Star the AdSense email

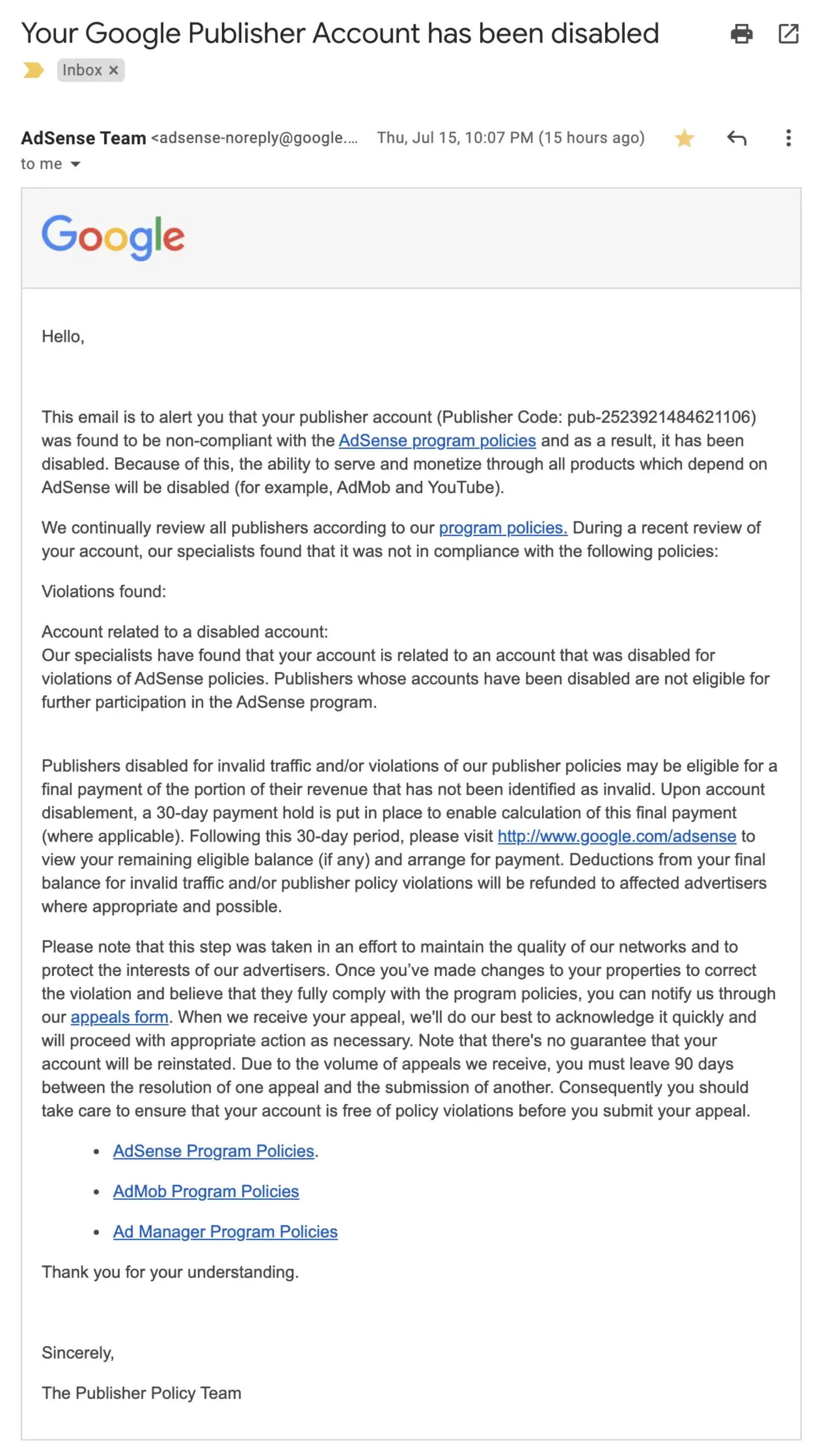[684, 138]
